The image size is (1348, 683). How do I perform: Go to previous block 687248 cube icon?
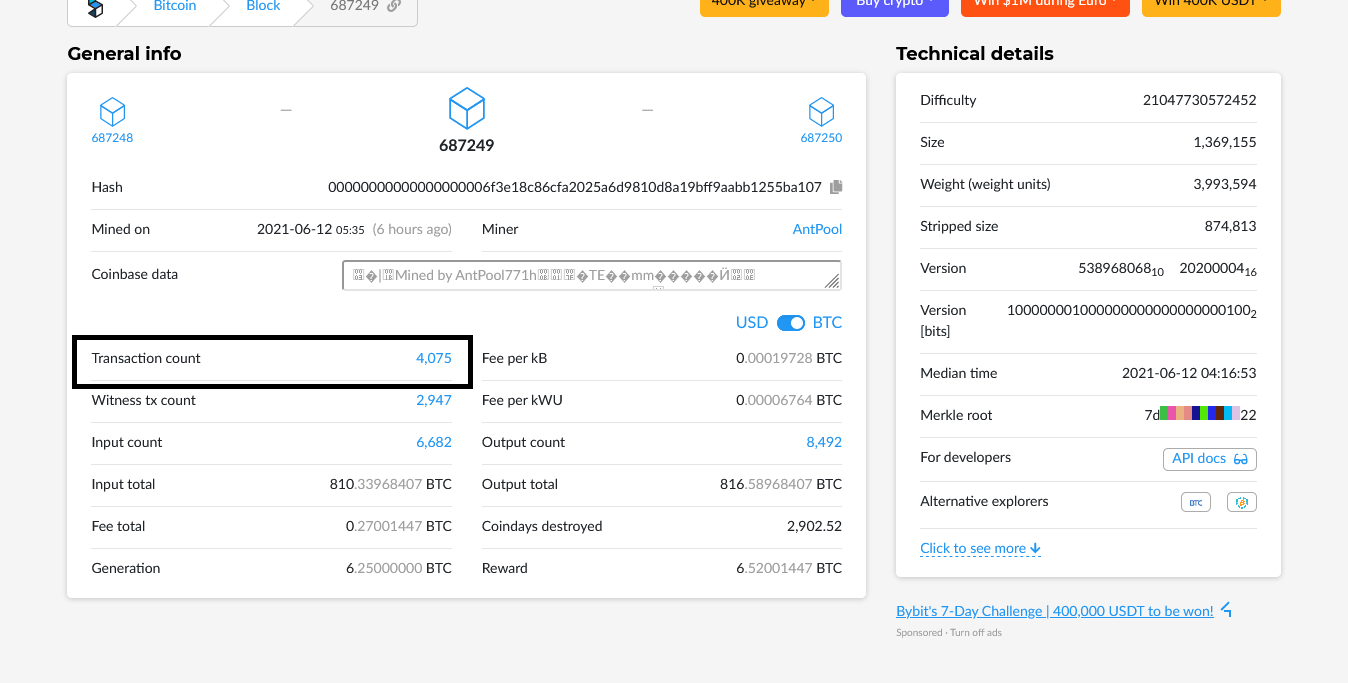coord(112,111)
